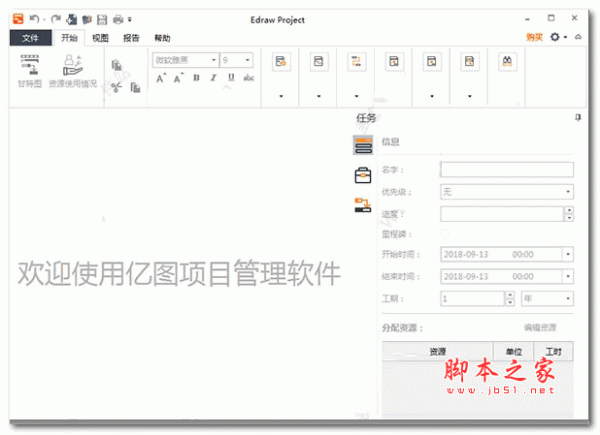This screenshot has height=435, width=600.
Task: Click the orange Edraw logo icon
Action: [18, 18]
